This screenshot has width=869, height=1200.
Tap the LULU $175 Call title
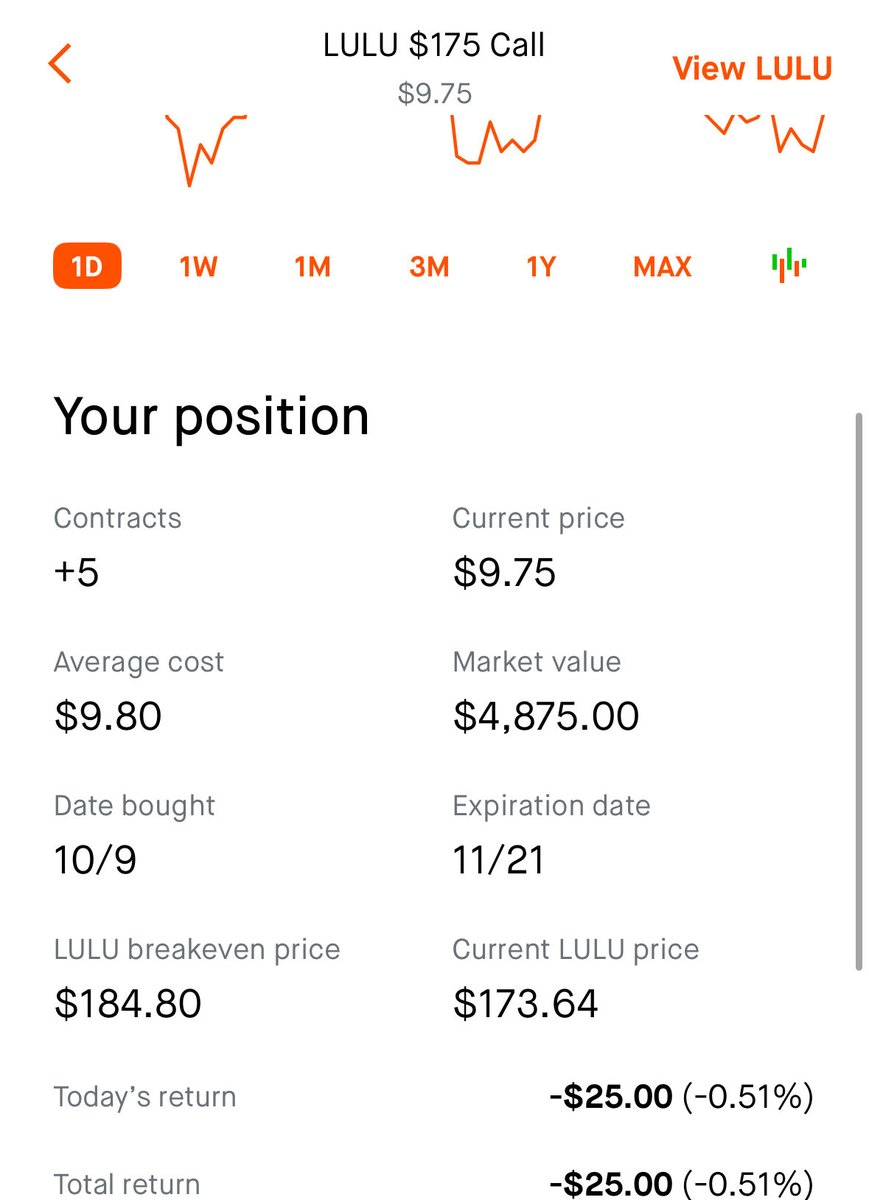coord(434,45)
